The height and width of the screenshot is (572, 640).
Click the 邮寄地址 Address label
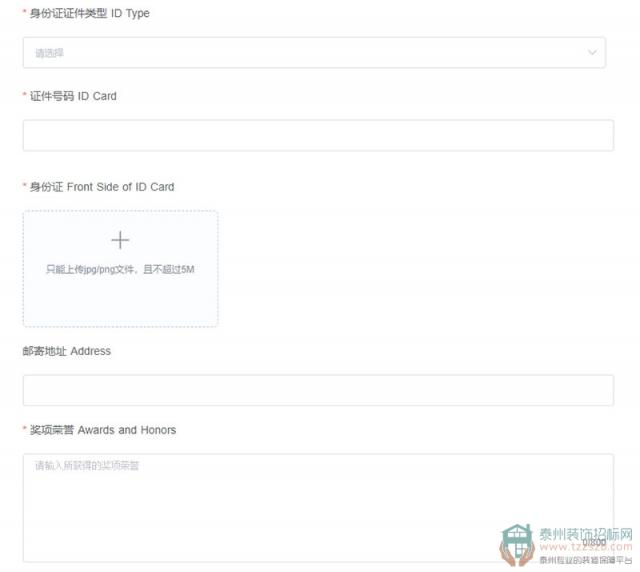67,351
